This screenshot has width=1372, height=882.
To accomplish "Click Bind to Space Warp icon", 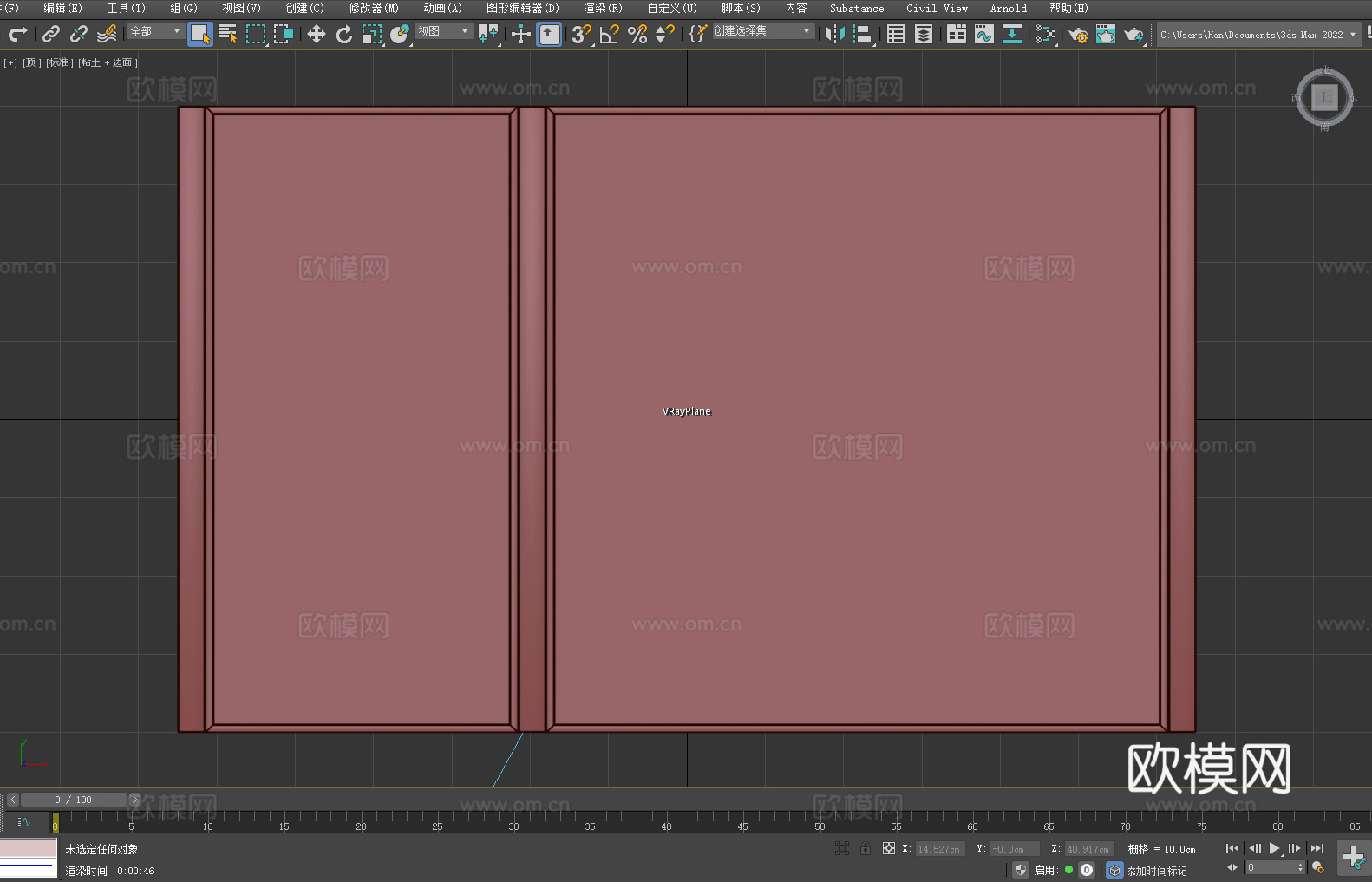I will [107, 35].
